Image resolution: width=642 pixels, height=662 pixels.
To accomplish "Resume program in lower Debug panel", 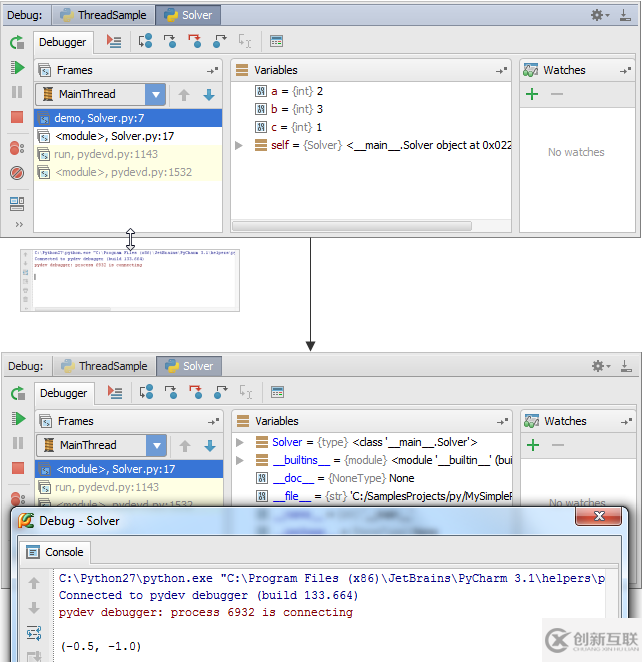I will [x=18, y=418].
